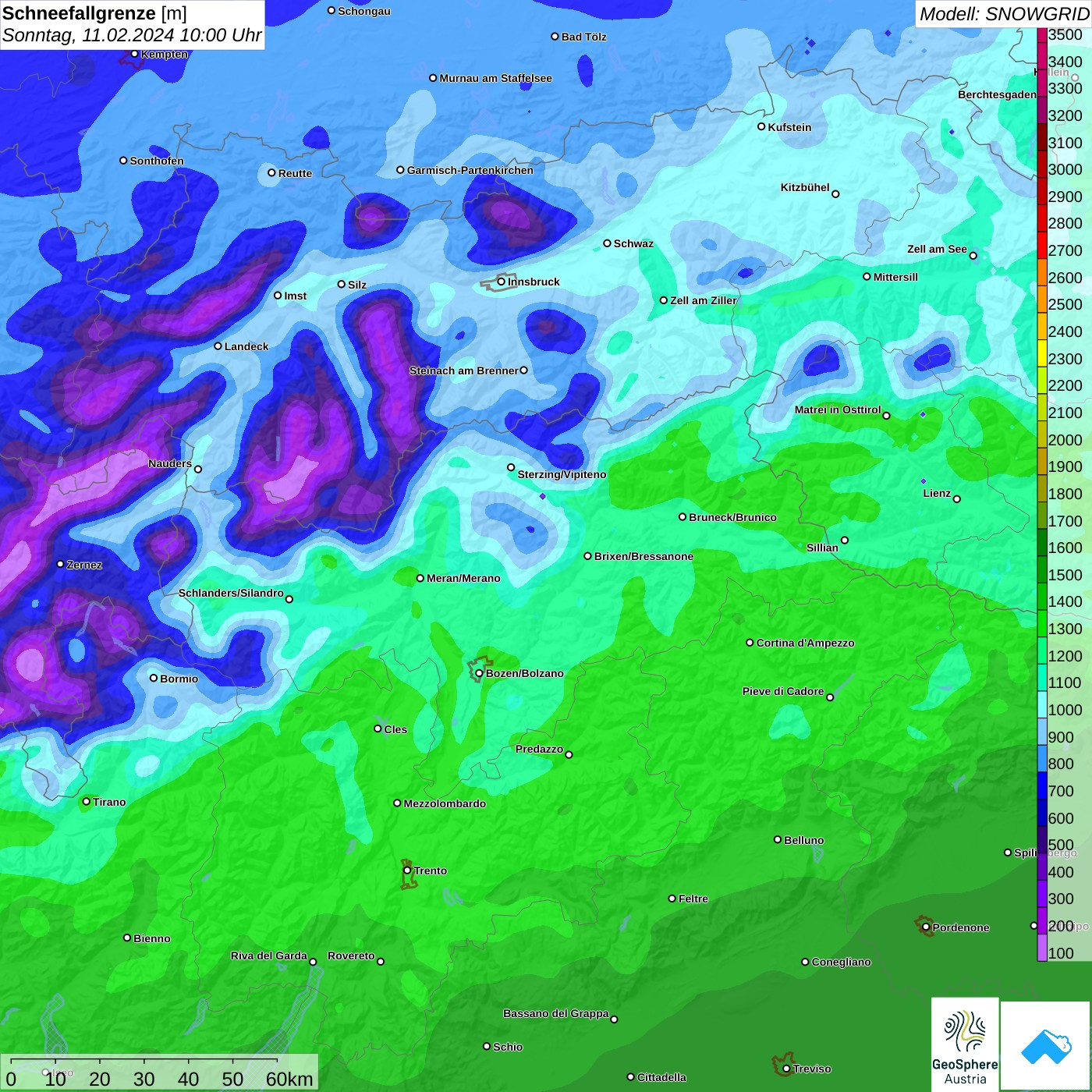Click the "Bozen/Bolzano" label
The image size is (1092, 1092).
[525, 673]
